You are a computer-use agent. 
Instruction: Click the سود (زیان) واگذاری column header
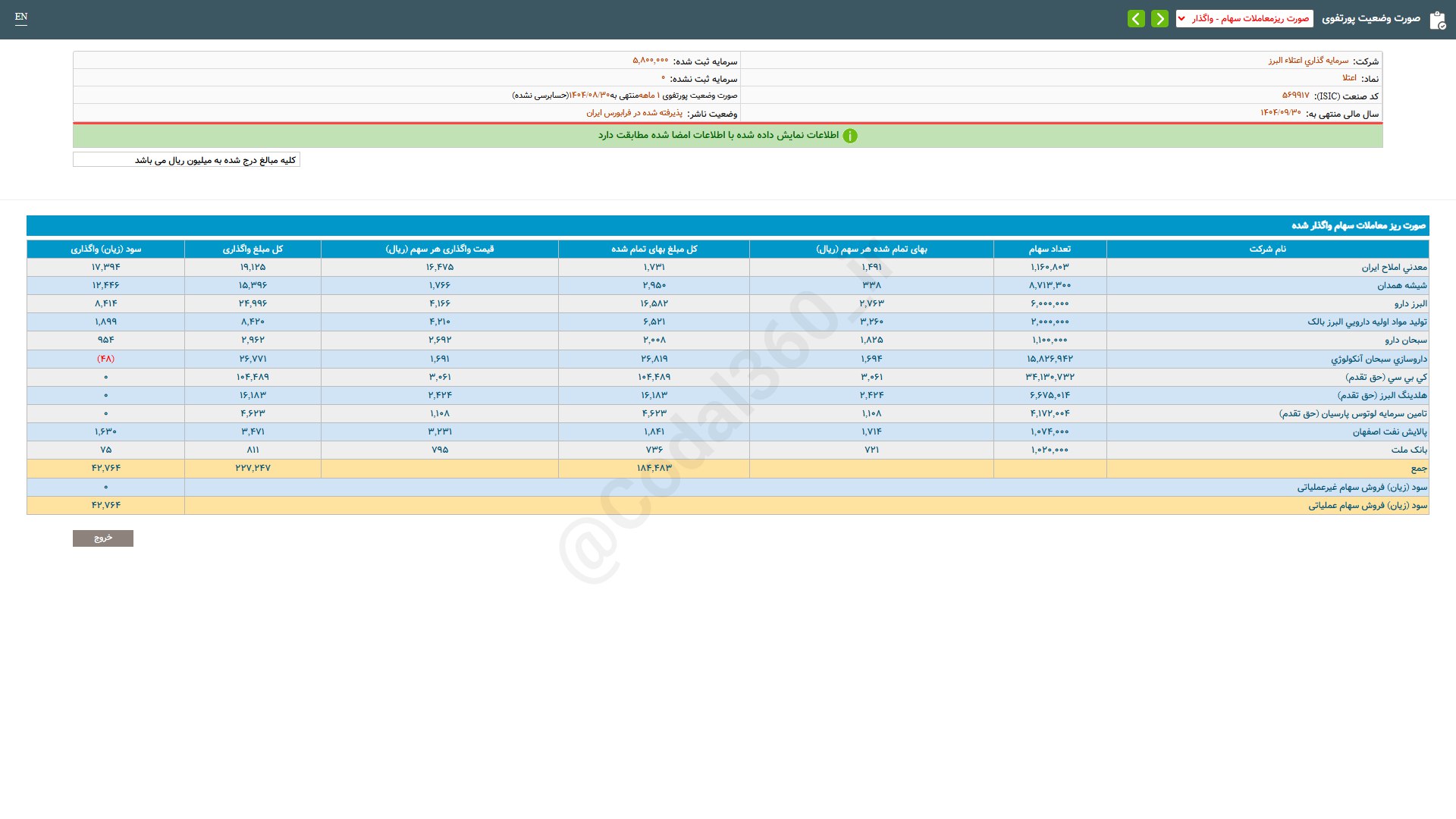pos(105,249)
